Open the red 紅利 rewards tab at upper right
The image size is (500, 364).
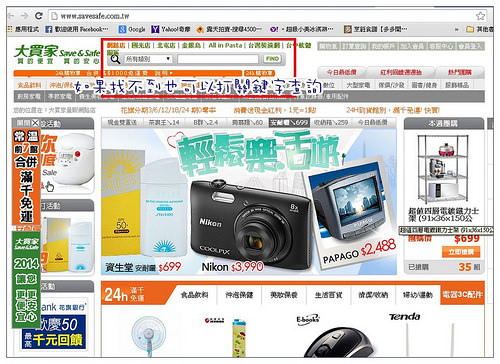(x=401, y=72)
